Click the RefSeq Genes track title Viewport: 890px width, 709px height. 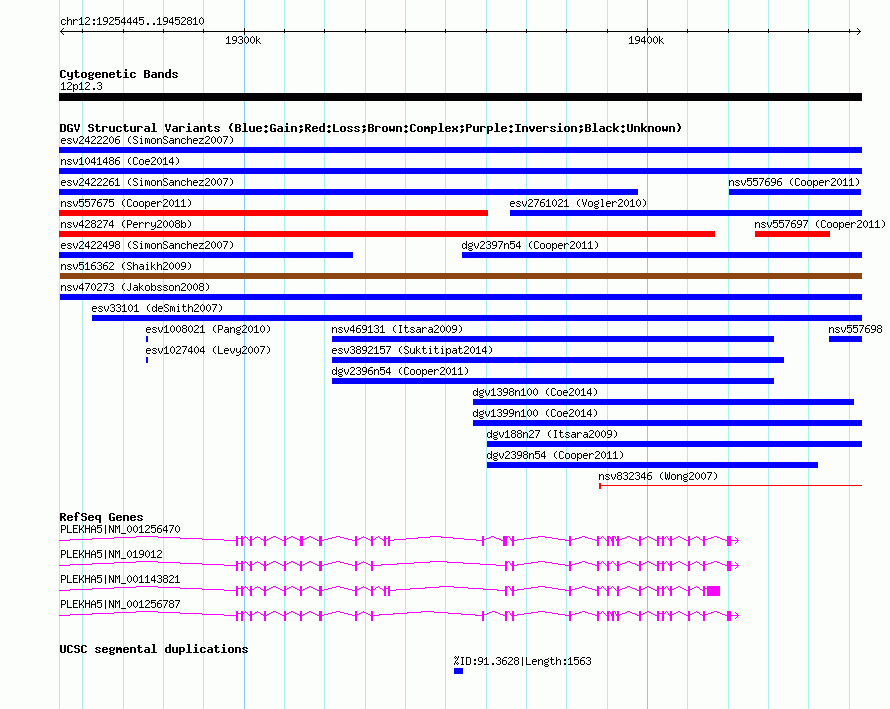[x=102, y=517]
